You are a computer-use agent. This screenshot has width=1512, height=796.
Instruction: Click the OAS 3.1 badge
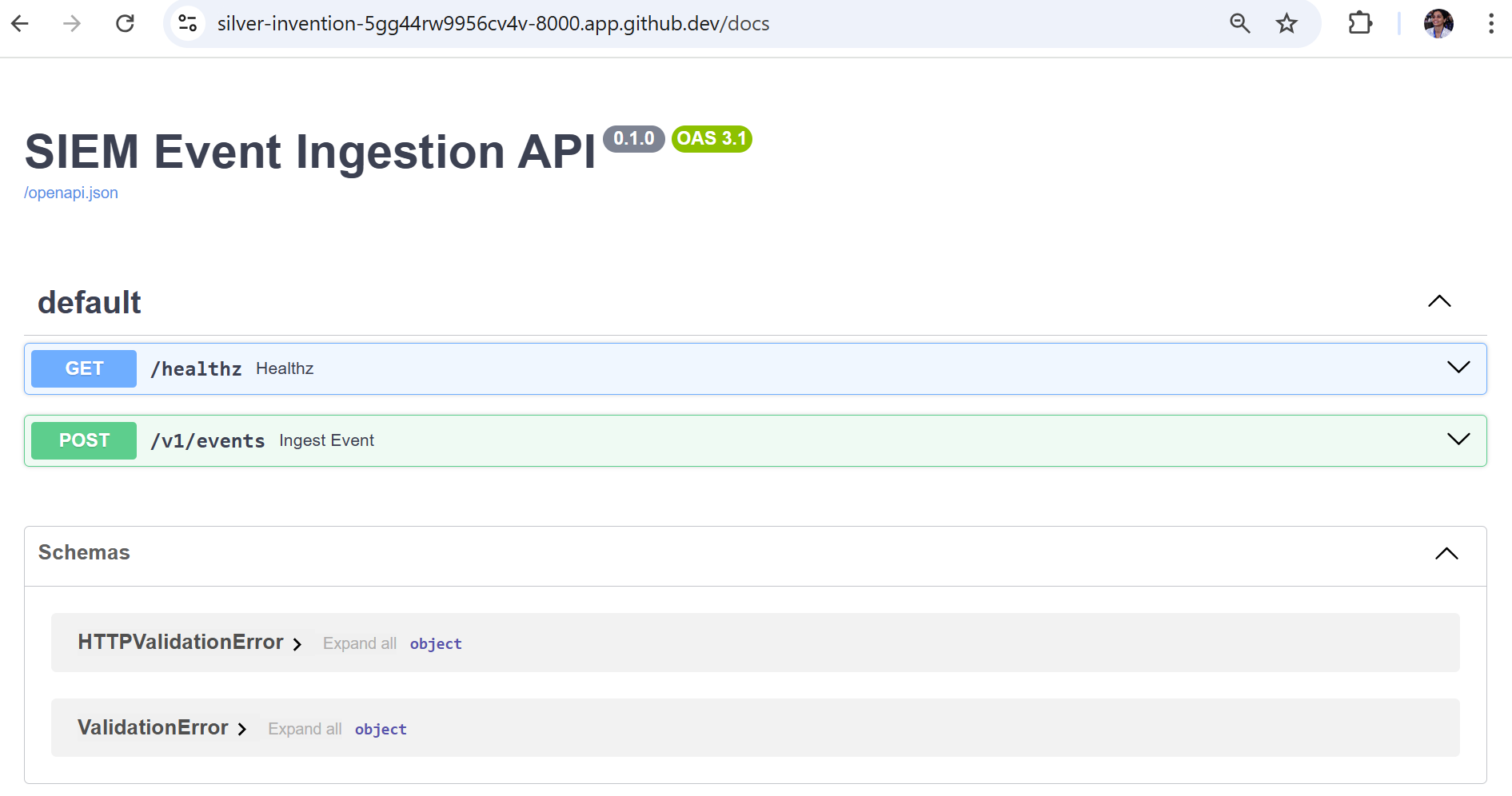pos(712,139)
